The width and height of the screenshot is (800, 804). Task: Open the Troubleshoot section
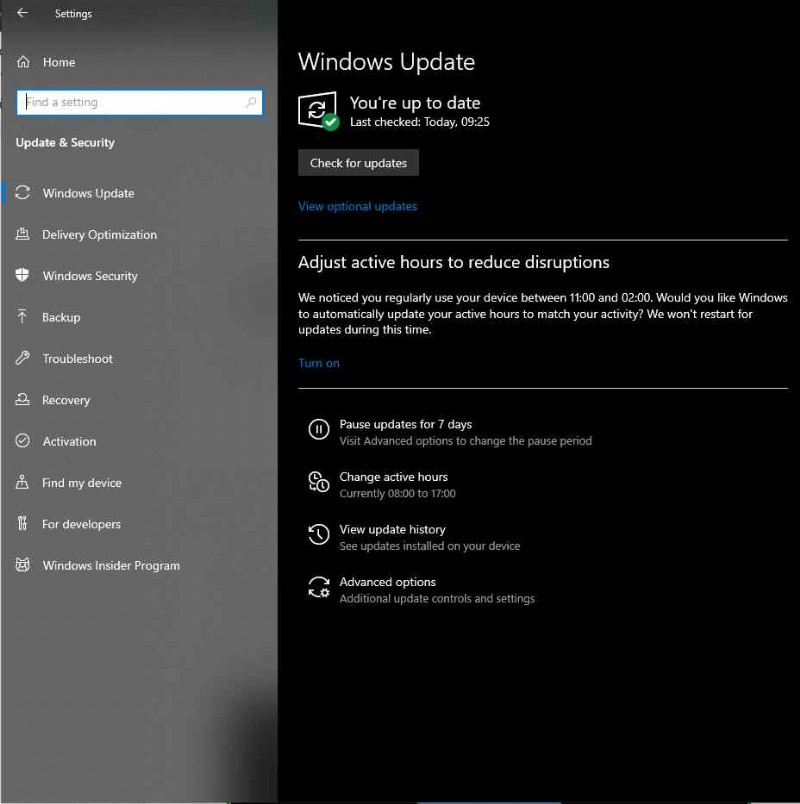coord(77,359)
